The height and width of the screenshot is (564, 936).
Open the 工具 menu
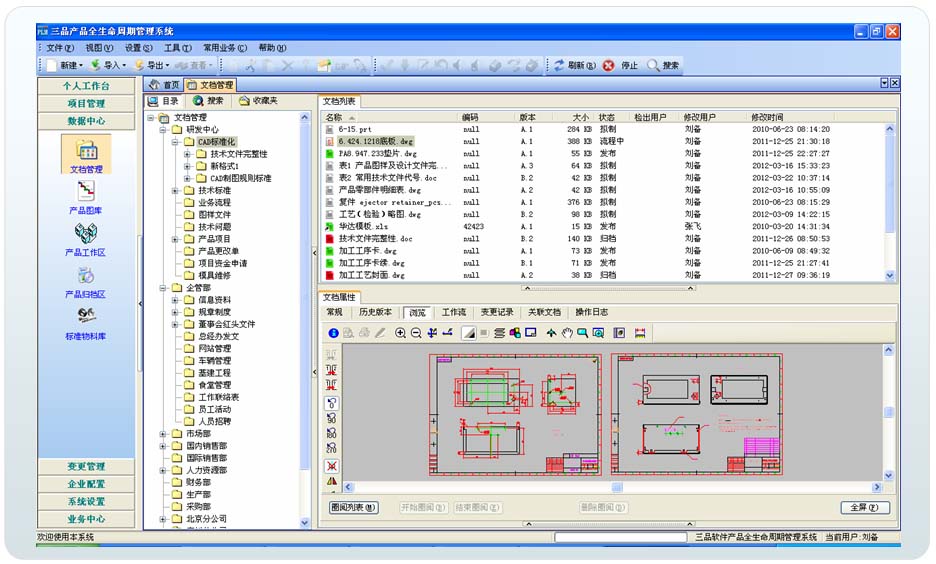tap(178, 47)
